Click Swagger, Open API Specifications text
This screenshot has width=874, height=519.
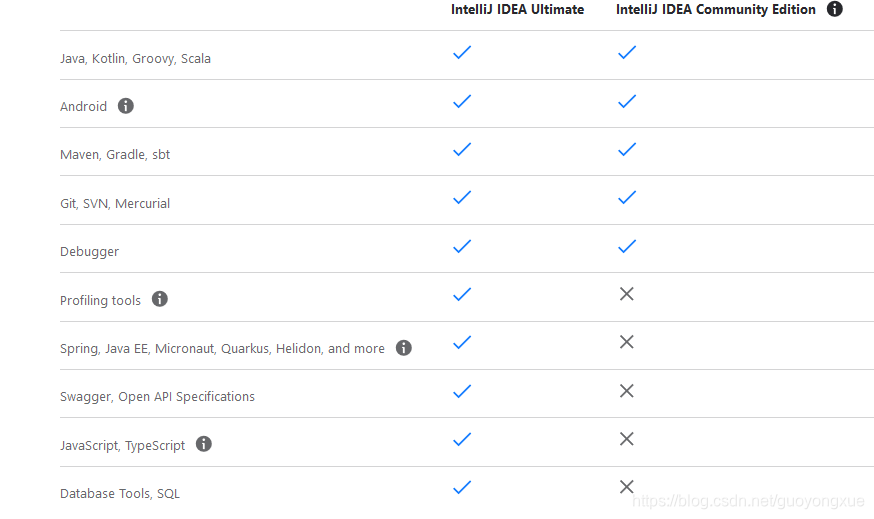point(157,396)
